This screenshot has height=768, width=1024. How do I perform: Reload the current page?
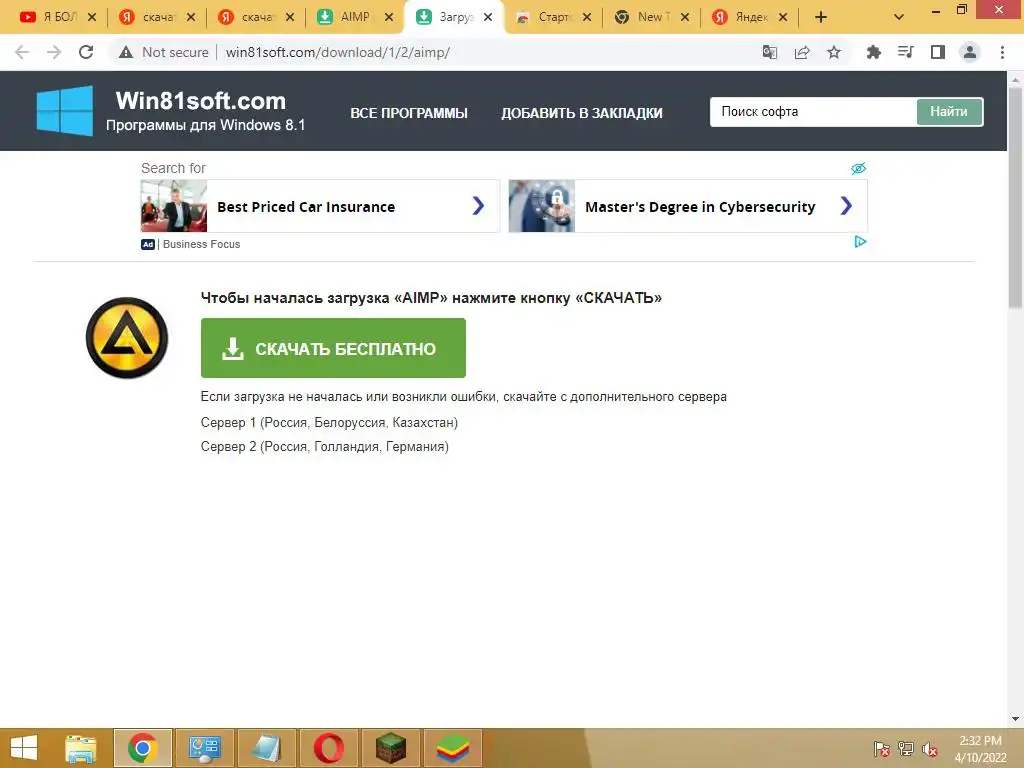(86, 52)
